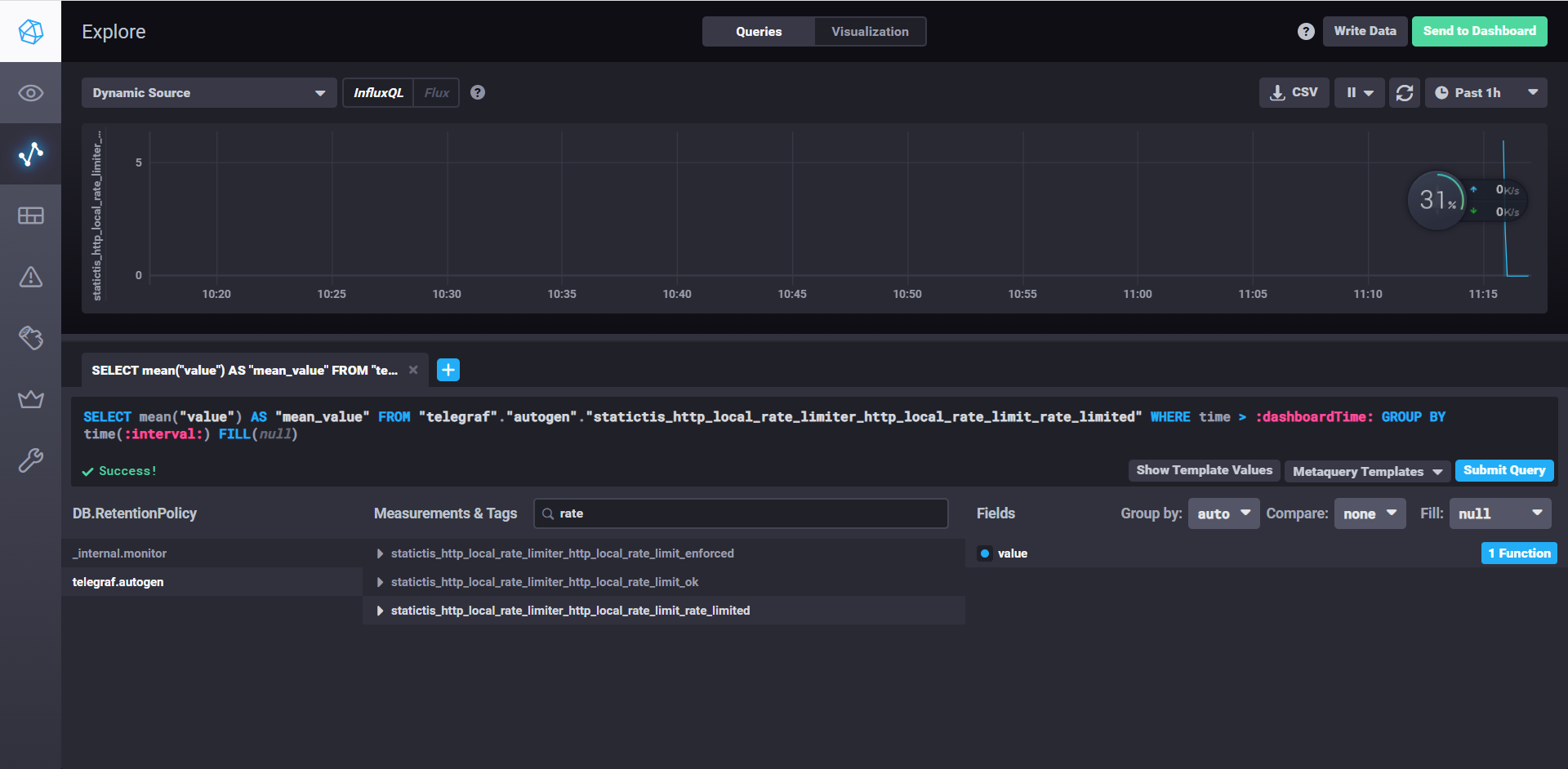The height and width of the screenshot is (769, 1568).
Task: Click the Submit Query button
Action: click(x=1503, y=470)
